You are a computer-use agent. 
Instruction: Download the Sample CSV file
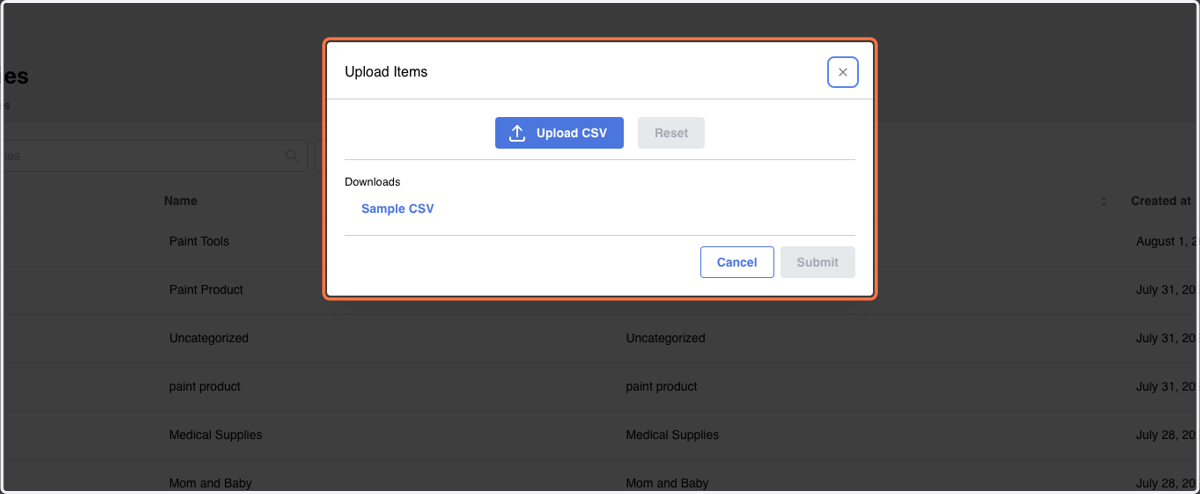[x=397, y=209]
